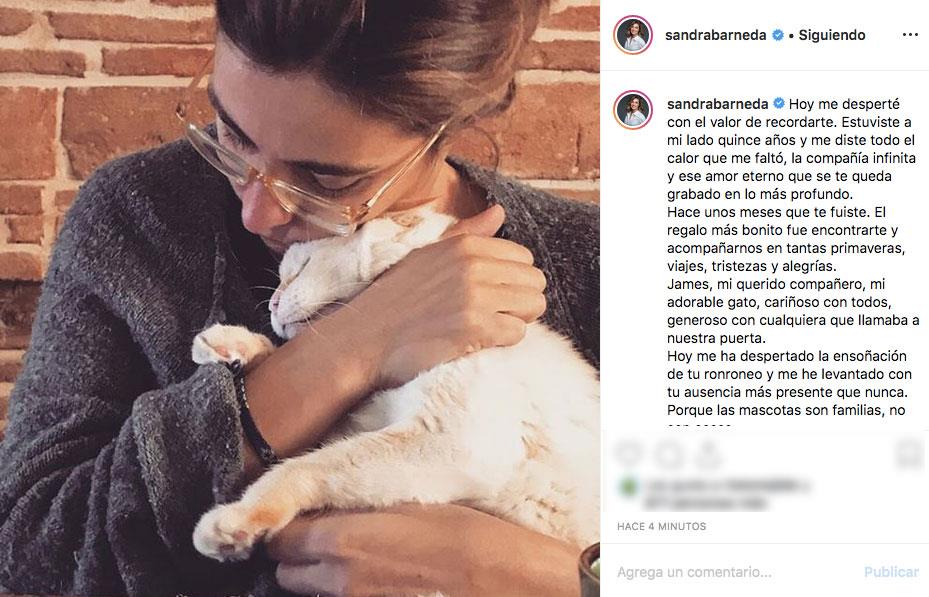Focus the Agrega un comentario field
This screenshot has width=929, height=597.
tap(735, 572)
